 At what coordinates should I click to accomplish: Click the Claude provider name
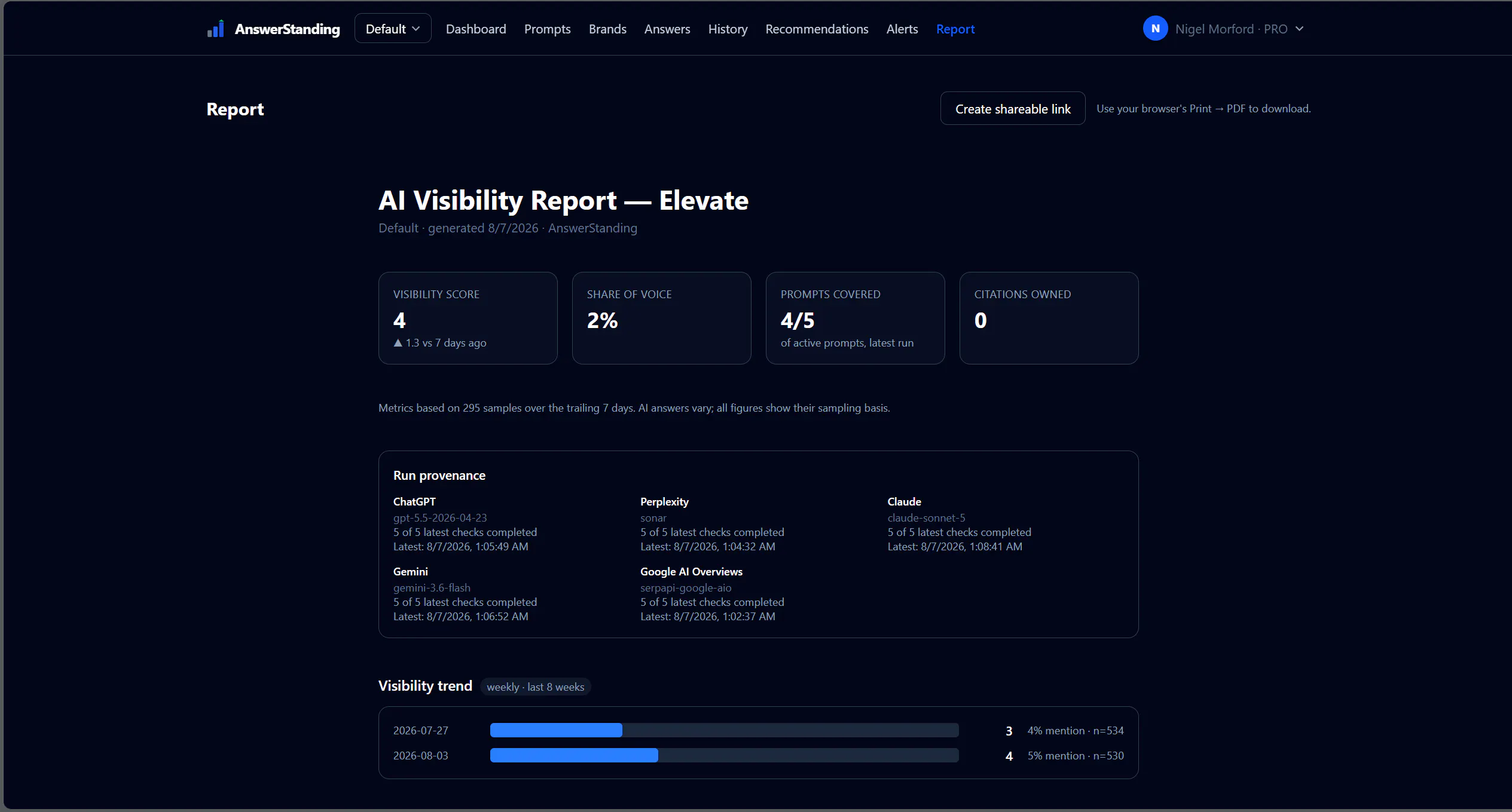coord(904,502)
